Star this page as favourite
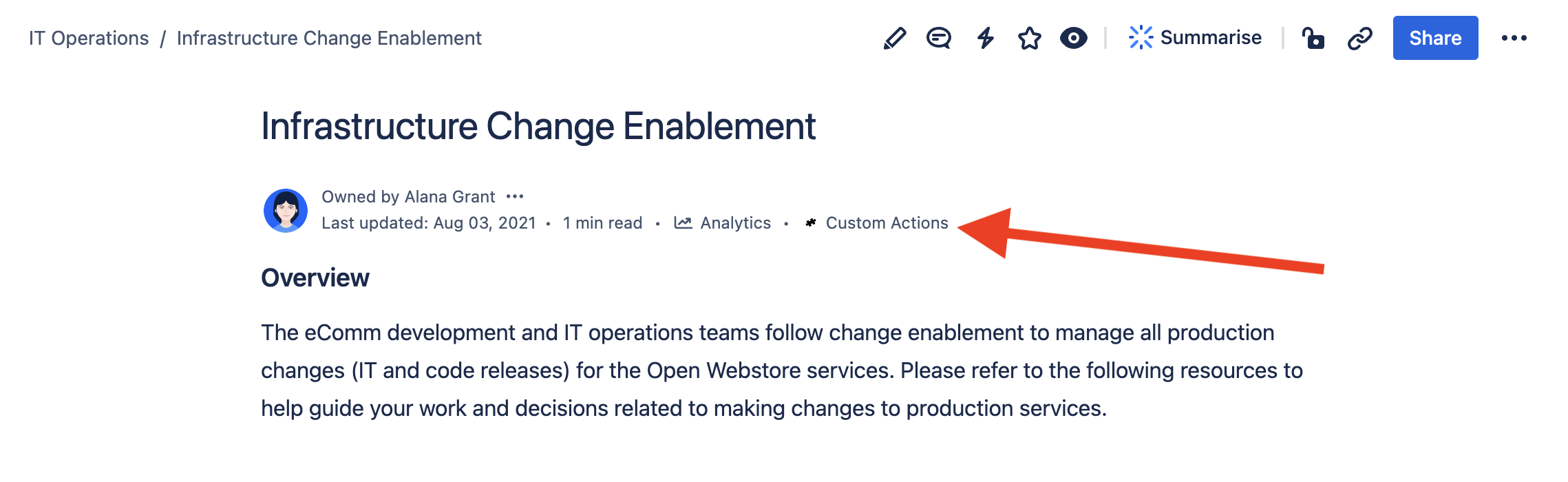 (1030, 38)
